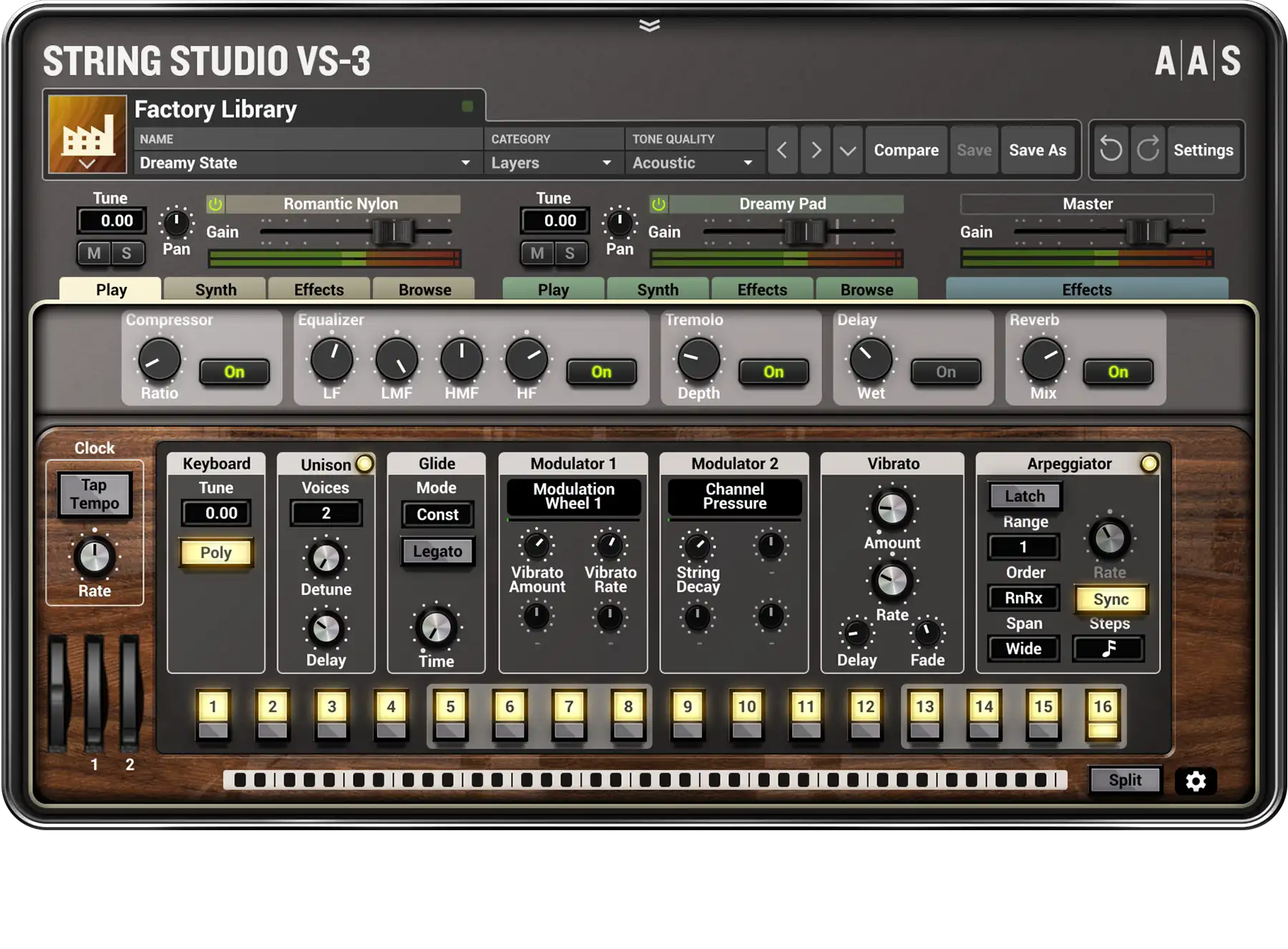This screenshot has width=1288, height=949.
Task: Toggle Romantic Nylon layer power icon
Action: (215, 205)
